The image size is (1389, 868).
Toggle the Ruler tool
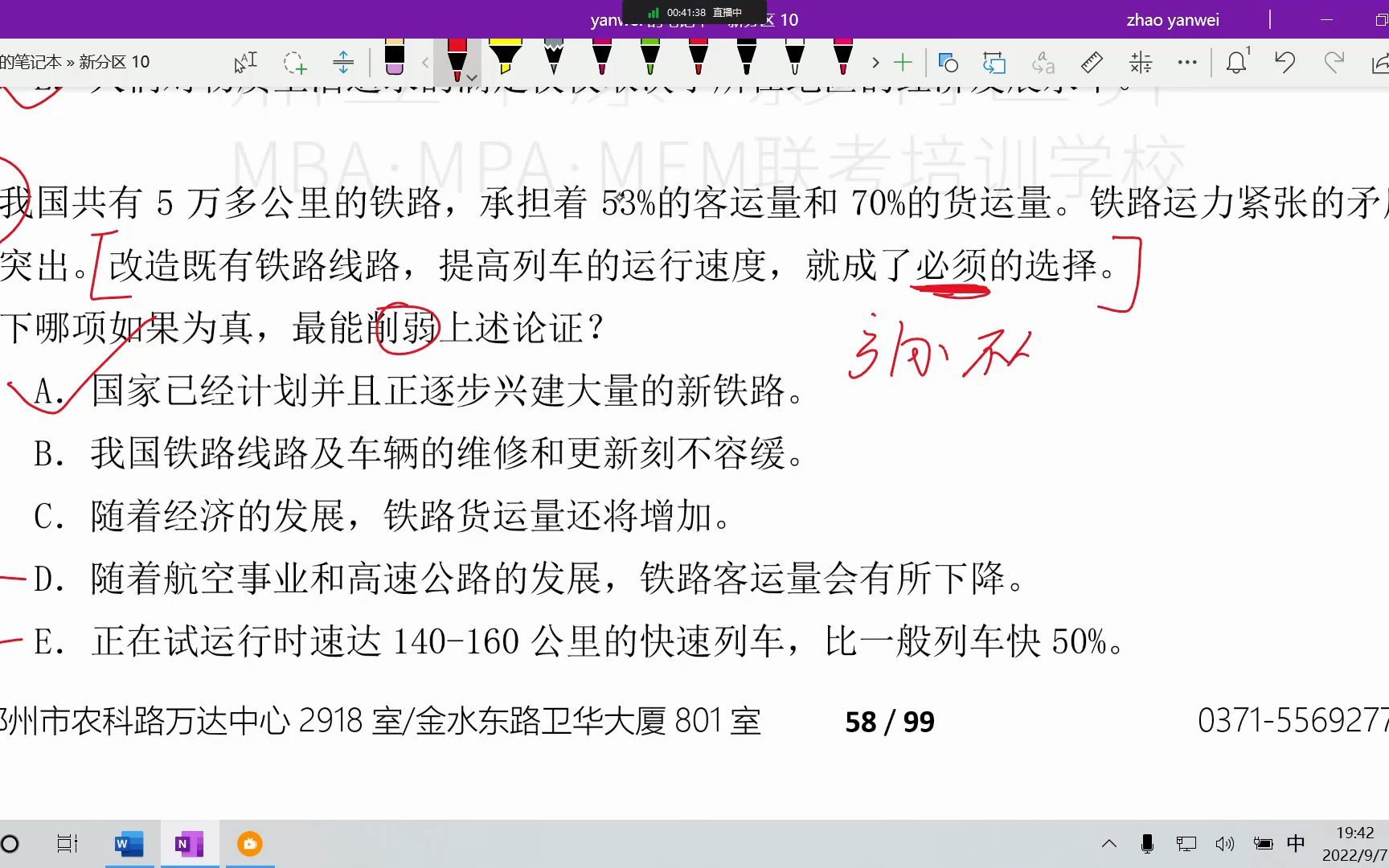click(1092, 62)
